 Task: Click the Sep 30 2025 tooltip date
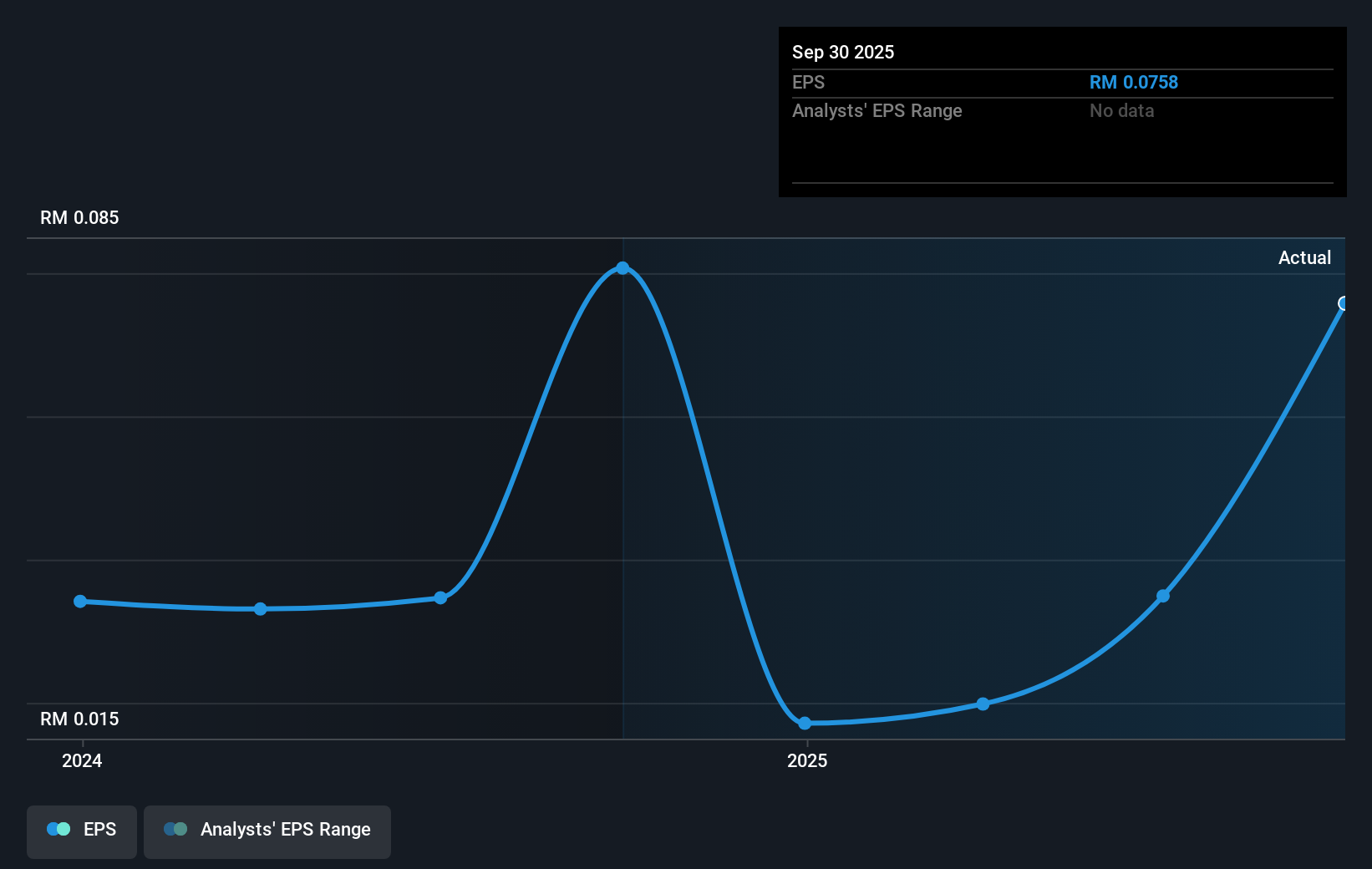coord(843,53)
